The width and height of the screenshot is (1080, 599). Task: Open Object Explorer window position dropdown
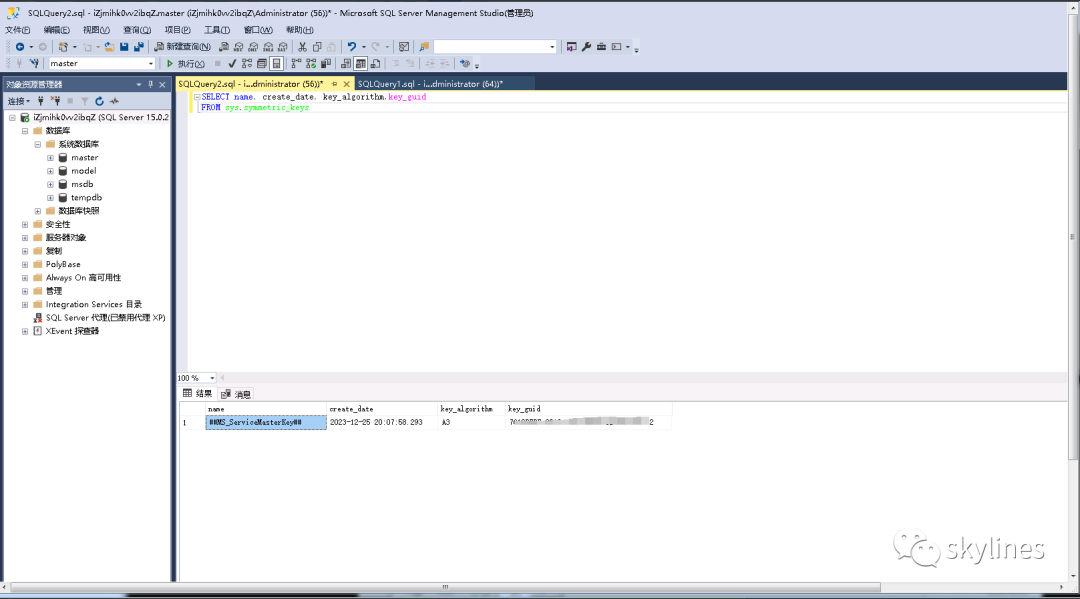coord(138,85)
